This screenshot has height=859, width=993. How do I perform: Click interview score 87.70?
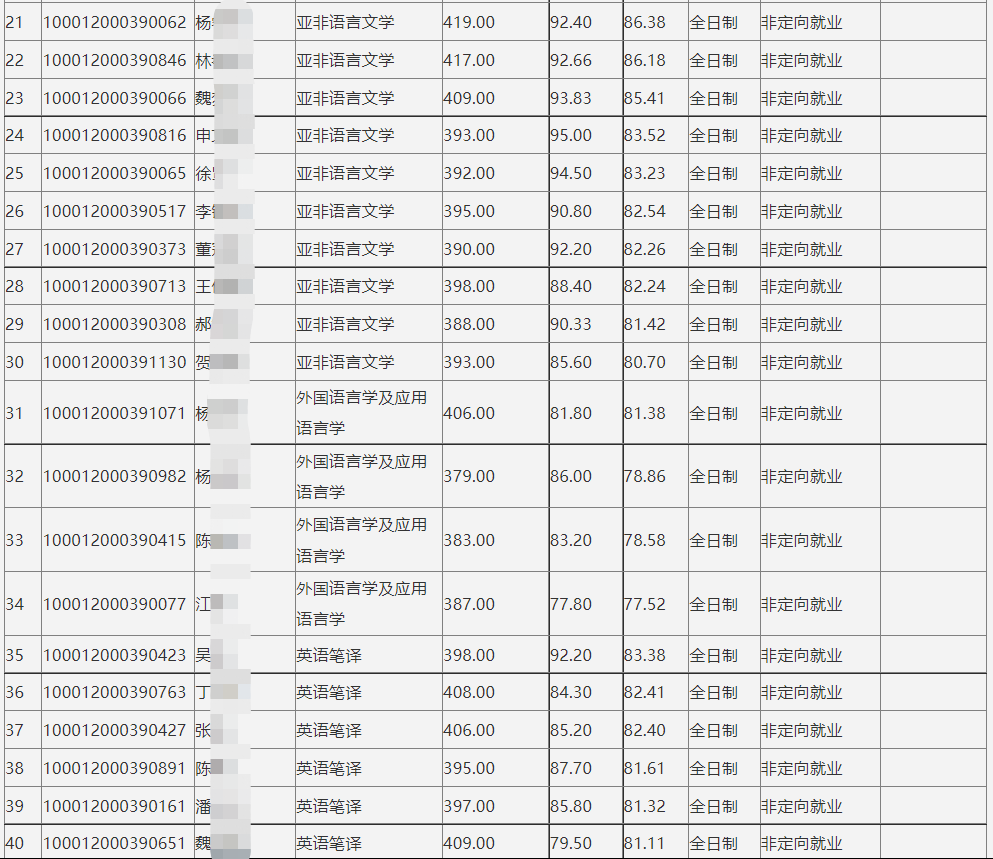coord(571,768)
